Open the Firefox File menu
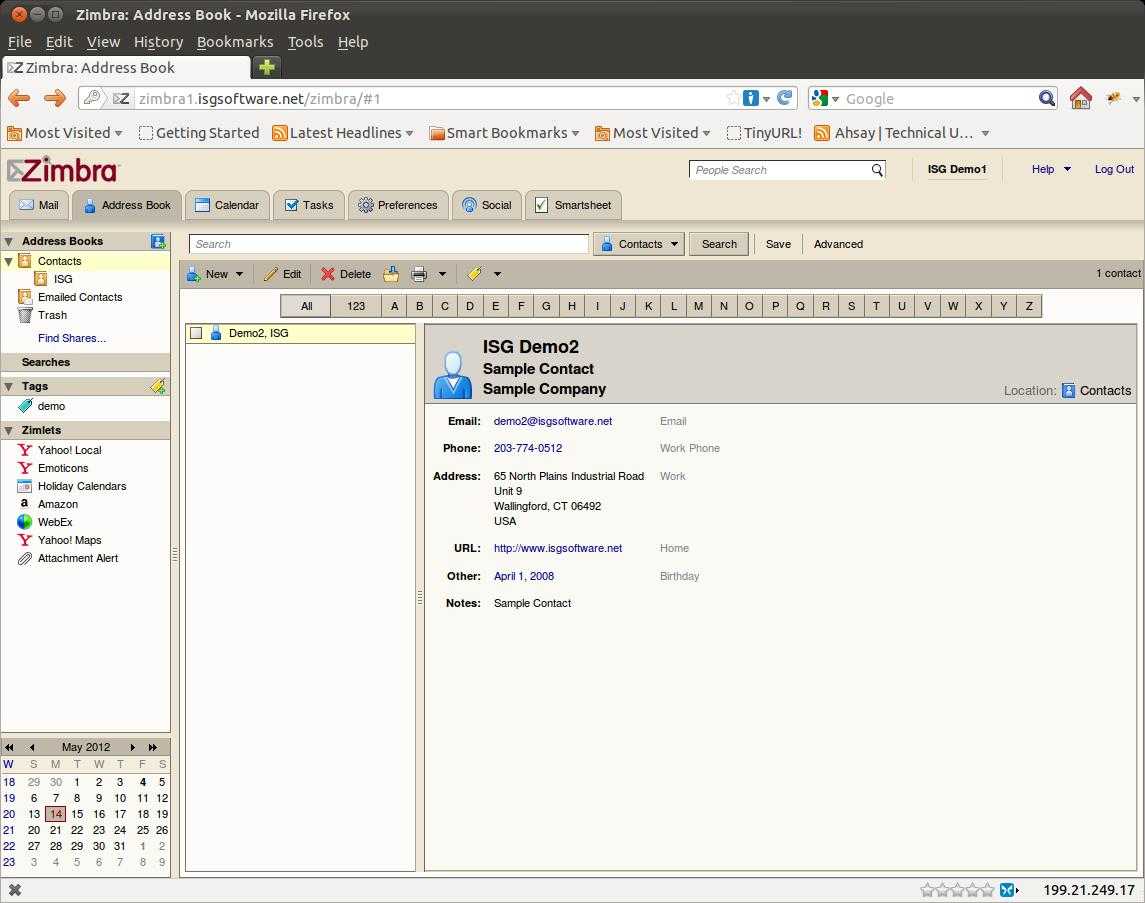Image resolution: width=1145 pixels, height=903 pixels. pos(20,42)
